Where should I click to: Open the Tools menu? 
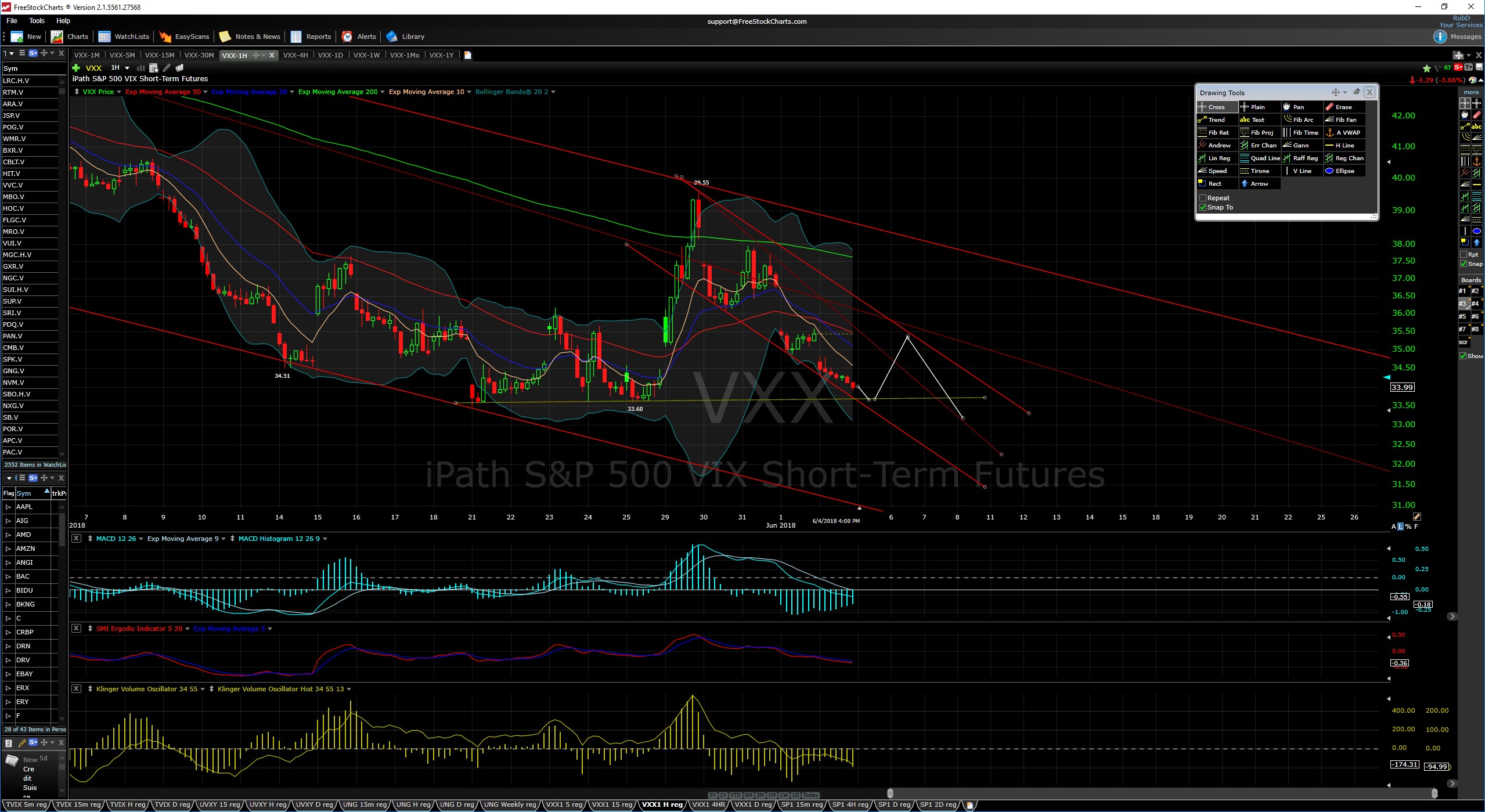point(37,21)
